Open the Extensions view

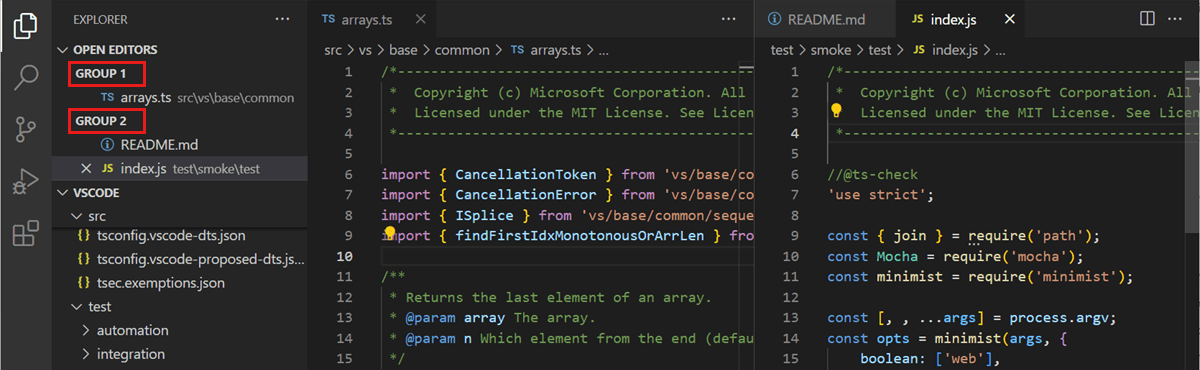(26, 234)
